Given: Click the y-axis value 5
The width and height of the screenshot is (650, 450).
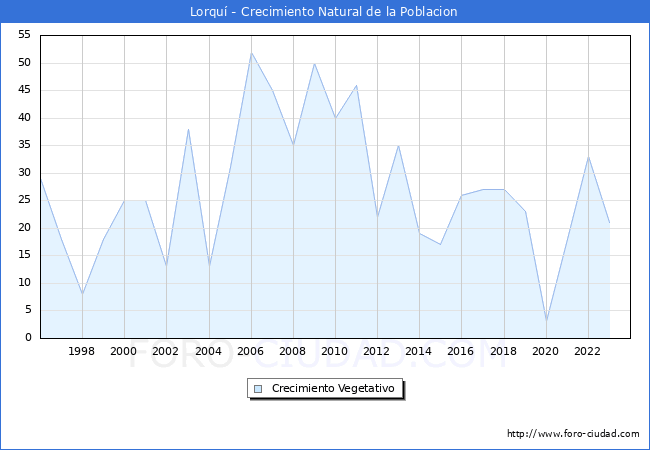Looking at the screenshot, I should point(28,310).
